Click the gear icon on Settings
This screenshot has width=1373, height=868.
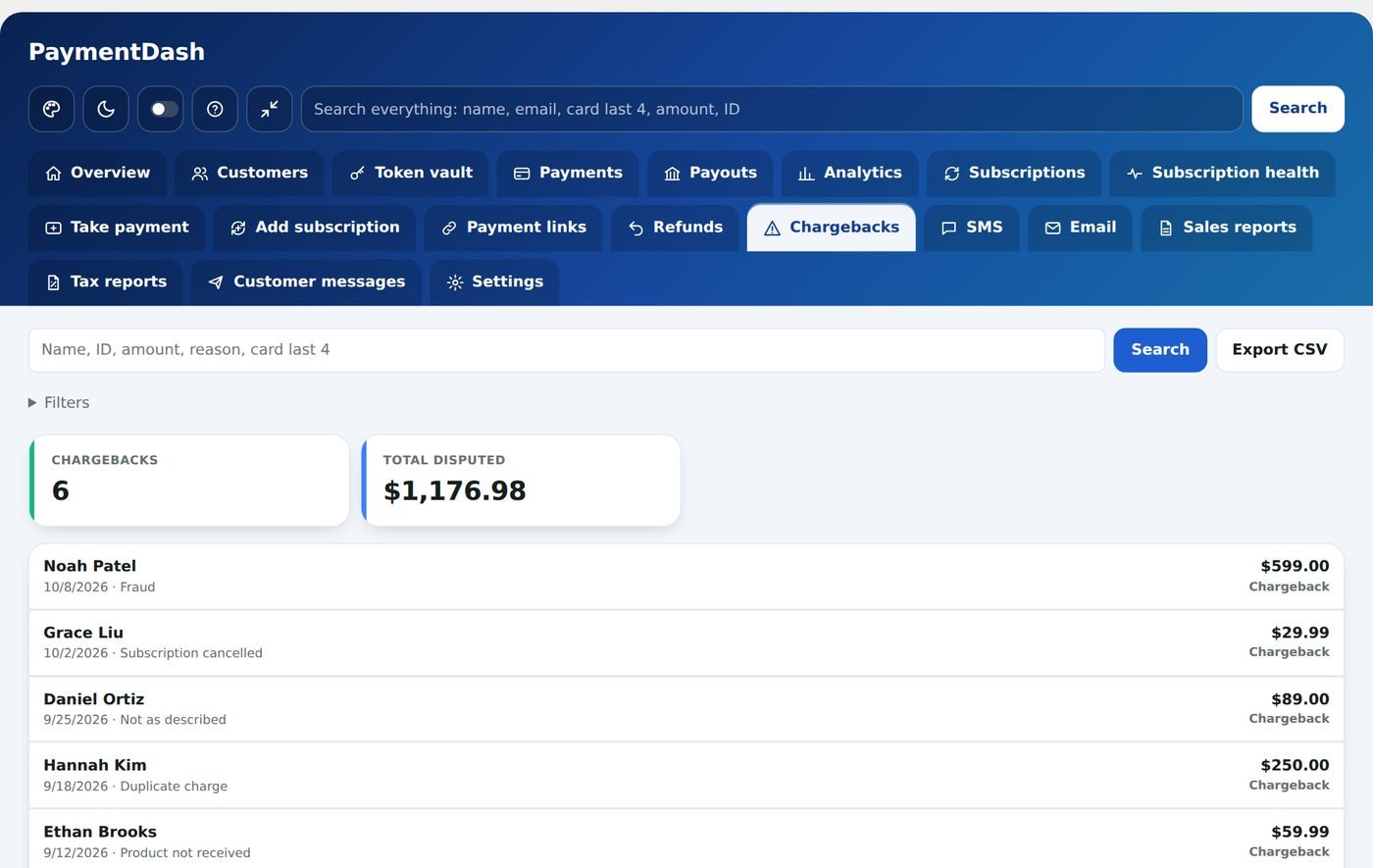click(455, 282)
